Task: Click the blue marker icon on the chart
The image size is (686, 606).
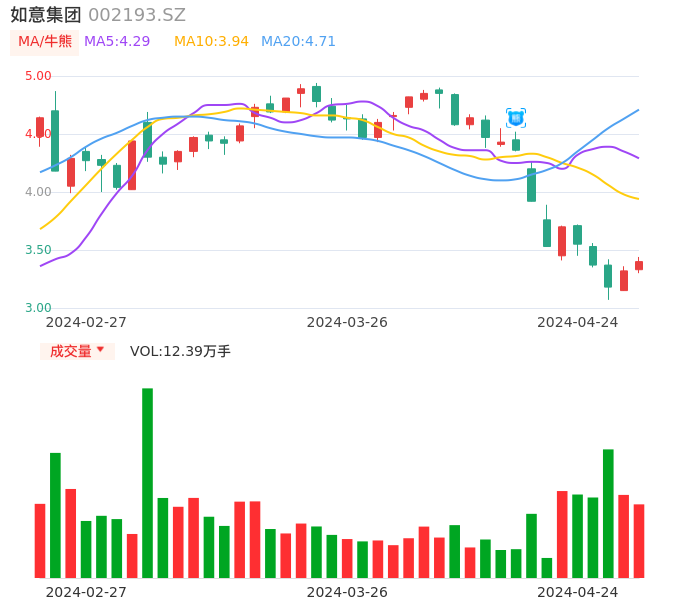Action: [516, 118]
